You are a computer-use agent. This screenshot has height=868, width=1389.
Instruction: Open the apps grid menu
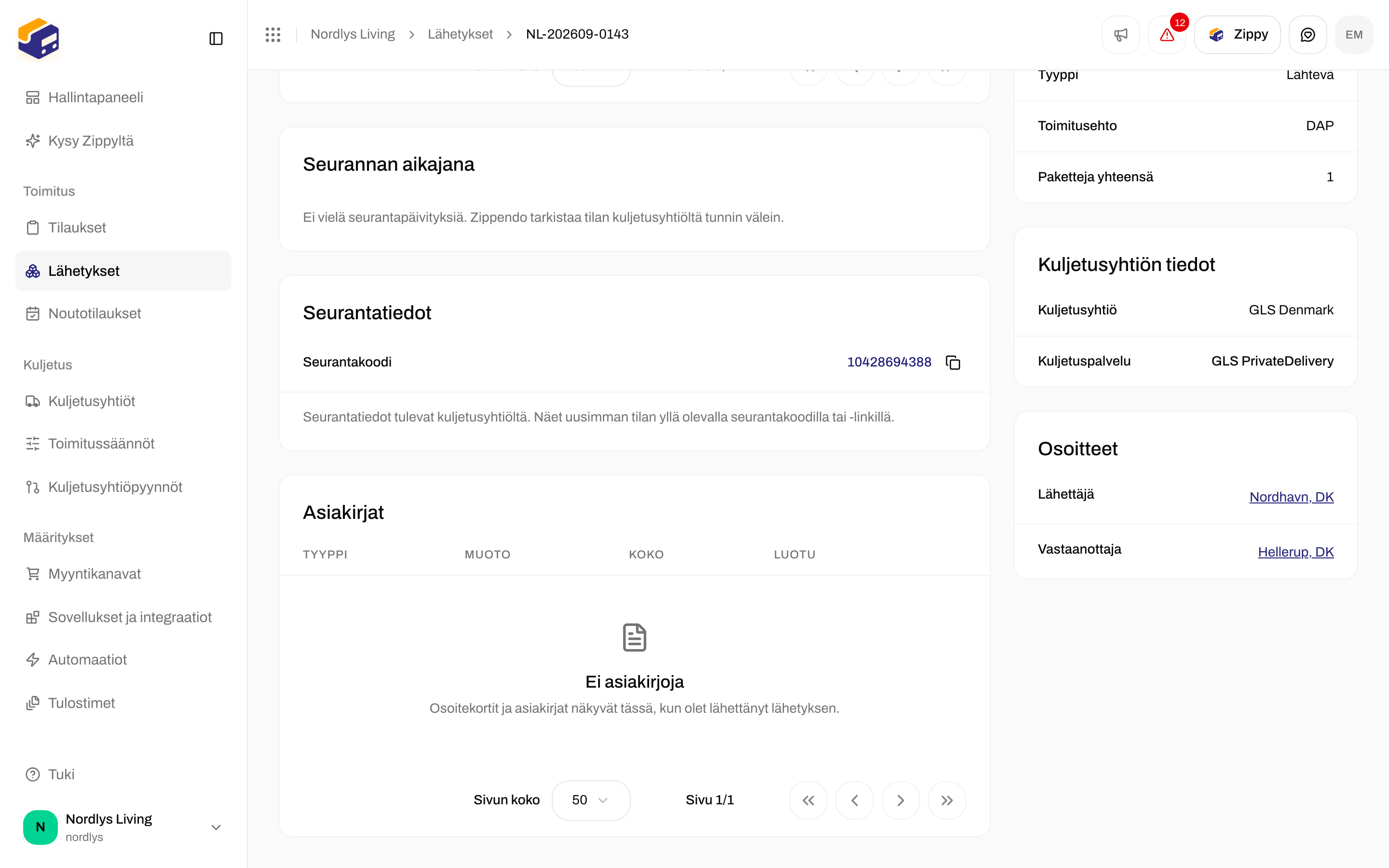[x=273, y=34]
